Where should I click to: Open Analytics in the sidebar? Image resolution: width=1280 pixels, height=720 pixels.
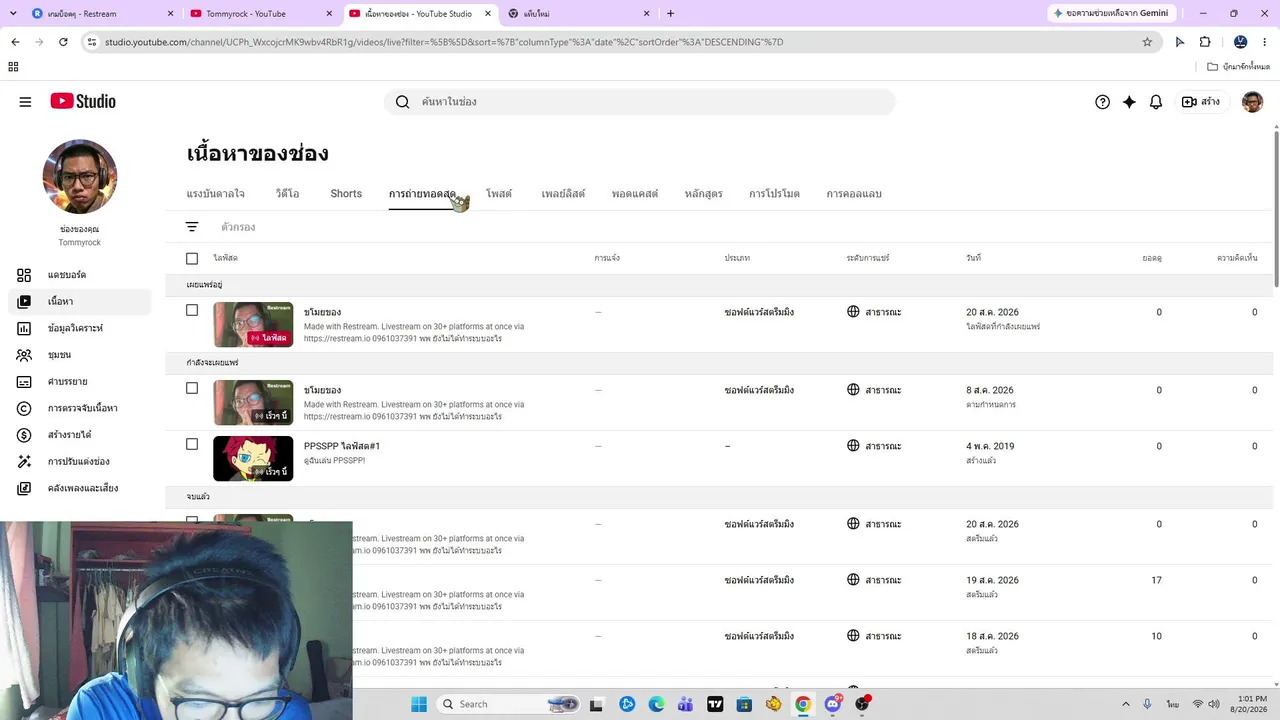[80, 328]
